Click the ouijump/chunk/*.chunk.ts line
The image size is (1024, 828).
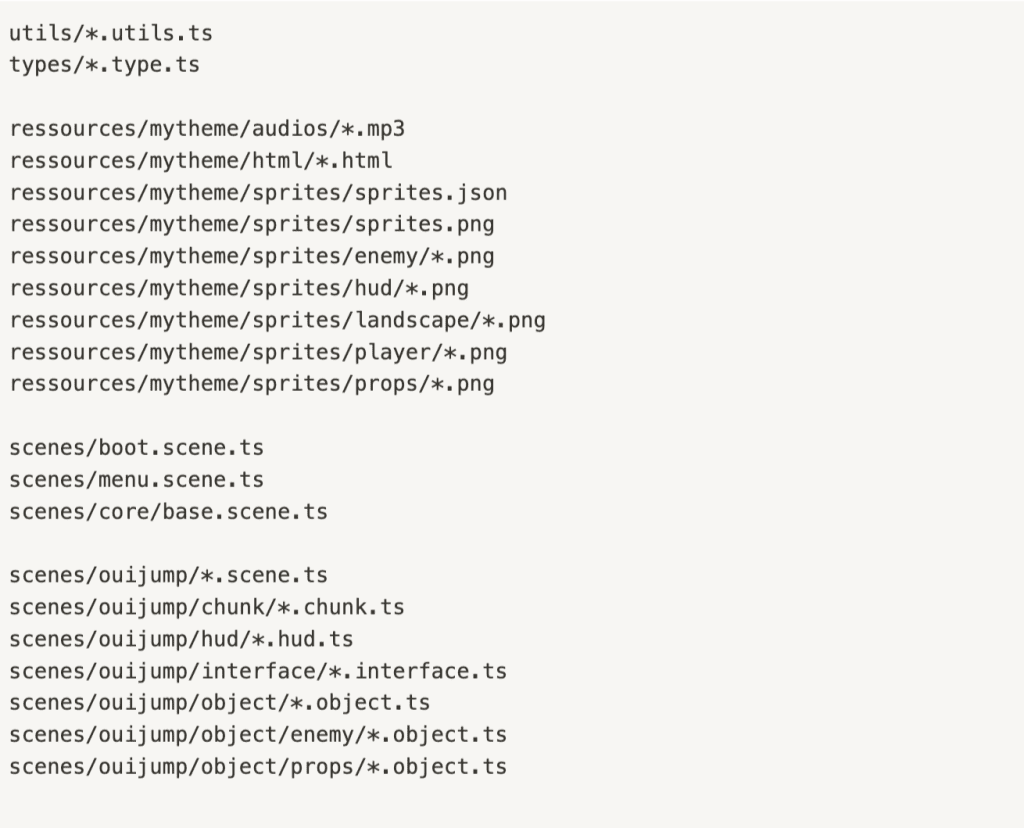click(x=207, y=607)
